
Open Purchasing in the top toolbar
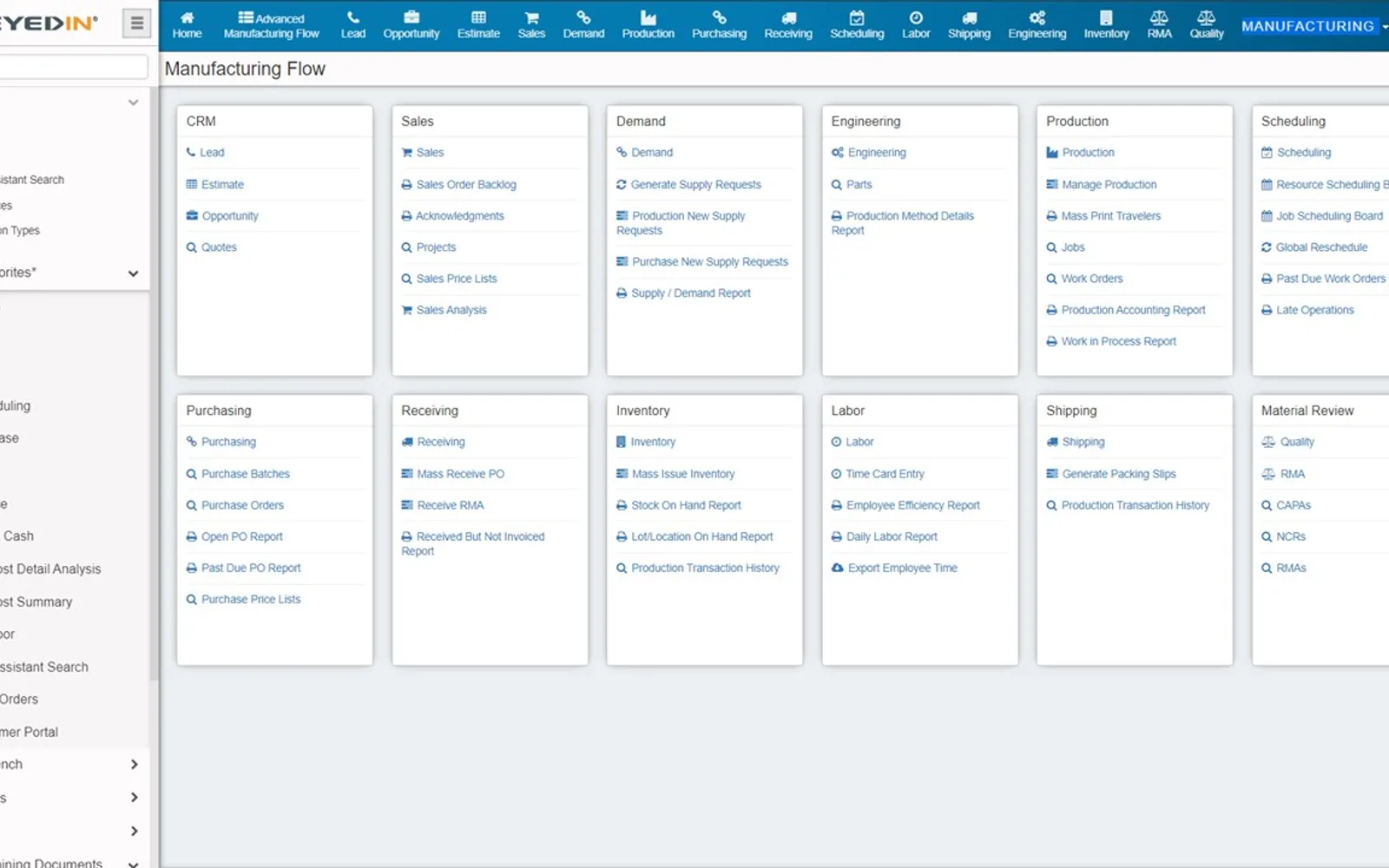(x=719, y=25)
